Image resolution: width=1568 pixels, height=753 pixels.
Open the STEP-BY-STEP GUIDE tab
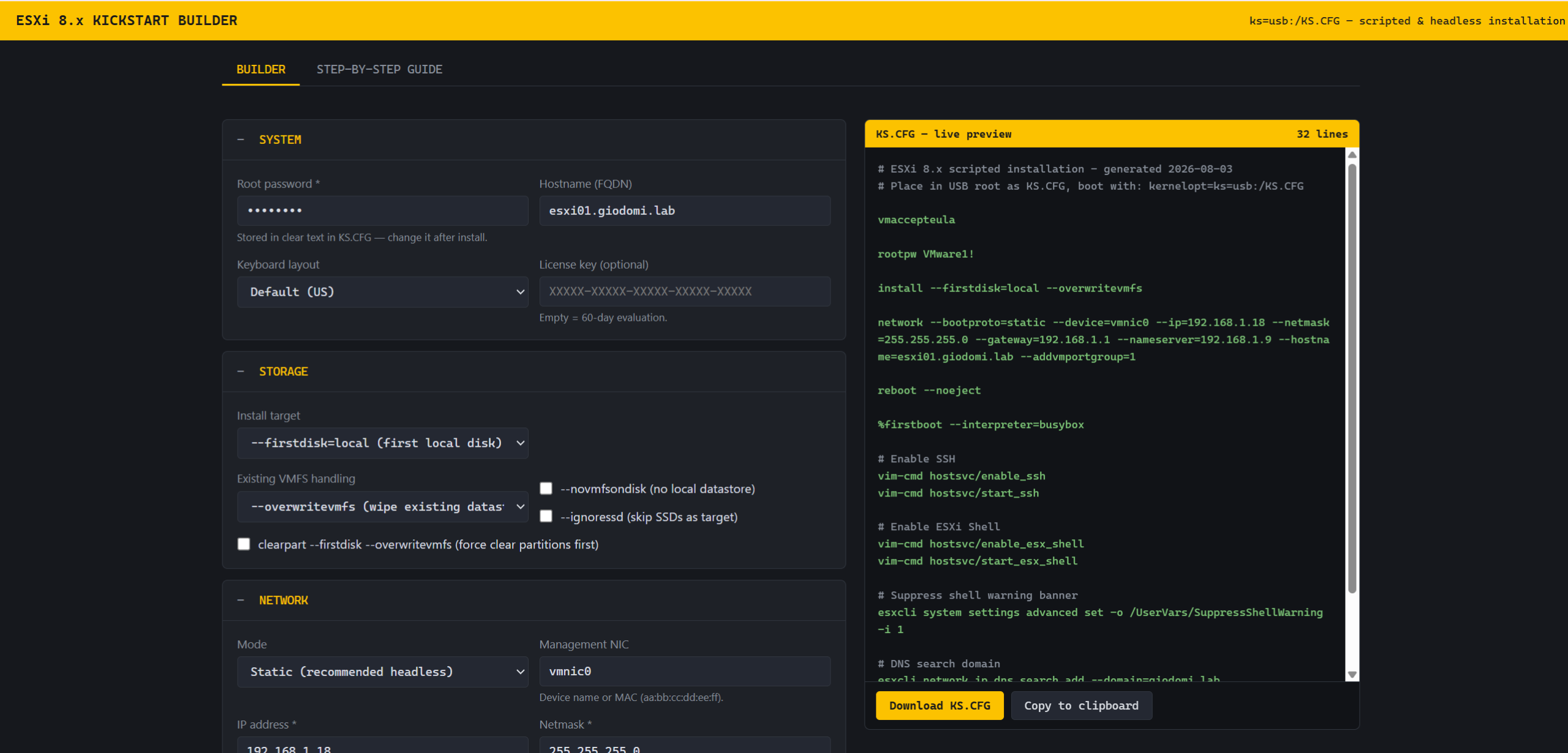point(379,69)
